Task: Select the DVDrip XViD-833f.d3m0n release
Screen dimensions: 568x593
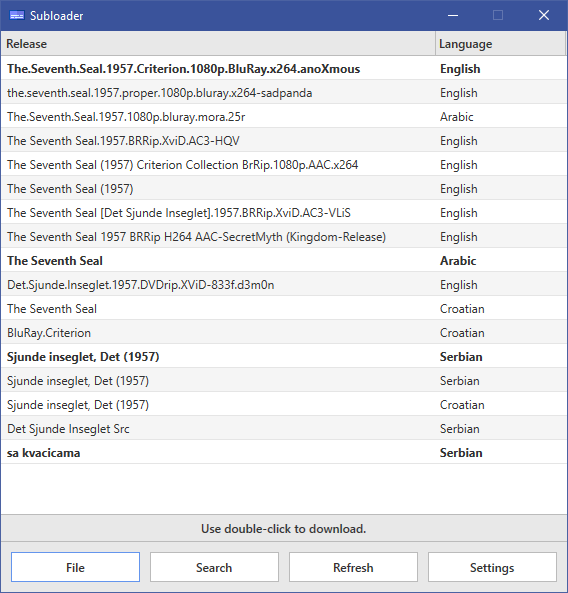Action: click(x=284, y=284)
